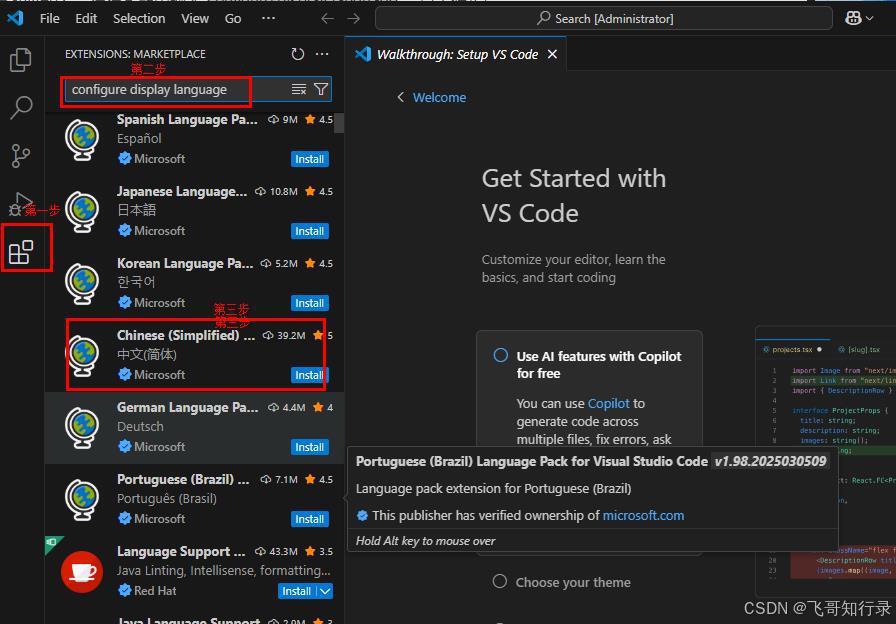This screenshot has width=896, height=624.
Task: Open the Copilot menu in title bar
Action: [x=859, y=18]
